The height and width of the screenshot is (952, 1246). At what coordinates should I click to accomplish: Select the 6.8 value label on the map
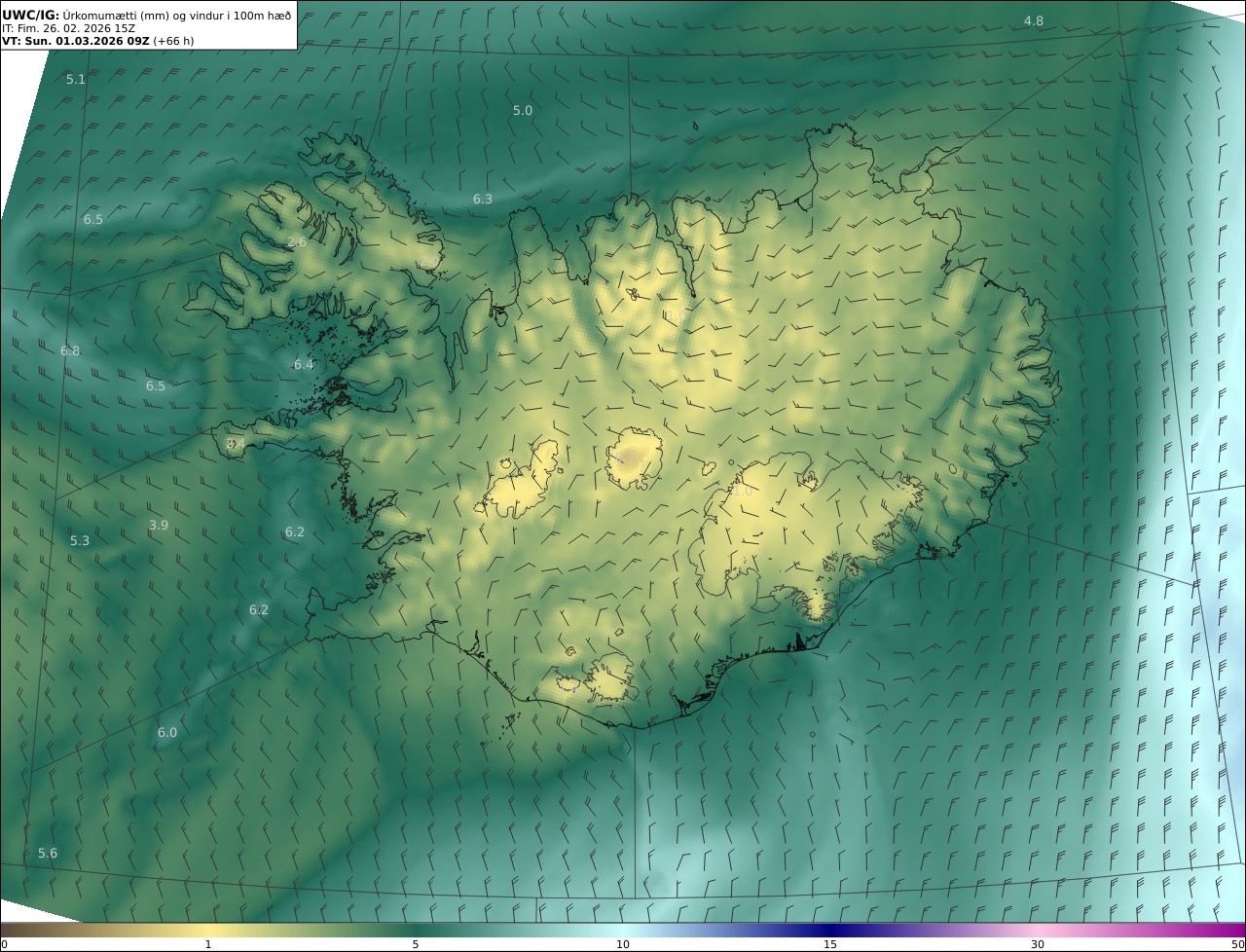tap(70, 351)
